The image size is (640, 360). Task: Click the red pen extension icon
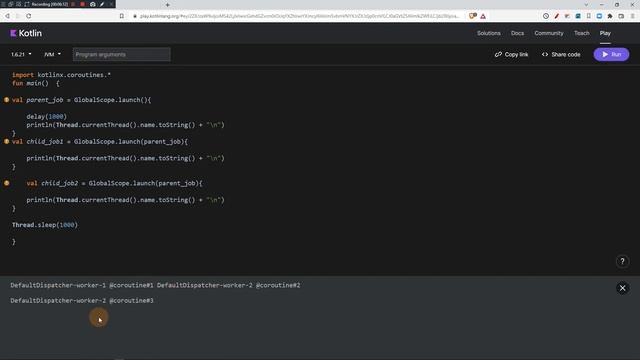tap(556, 16)
